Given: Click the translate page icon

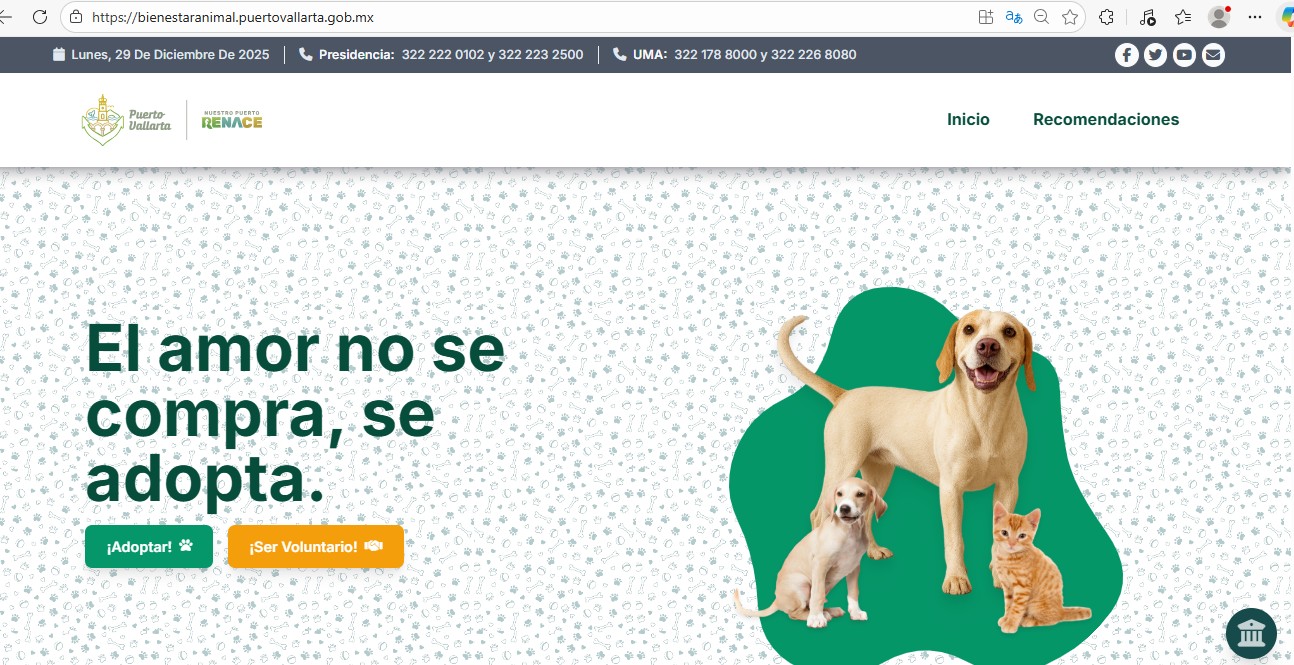Looking at the screenshot, I should [1014, 17].
